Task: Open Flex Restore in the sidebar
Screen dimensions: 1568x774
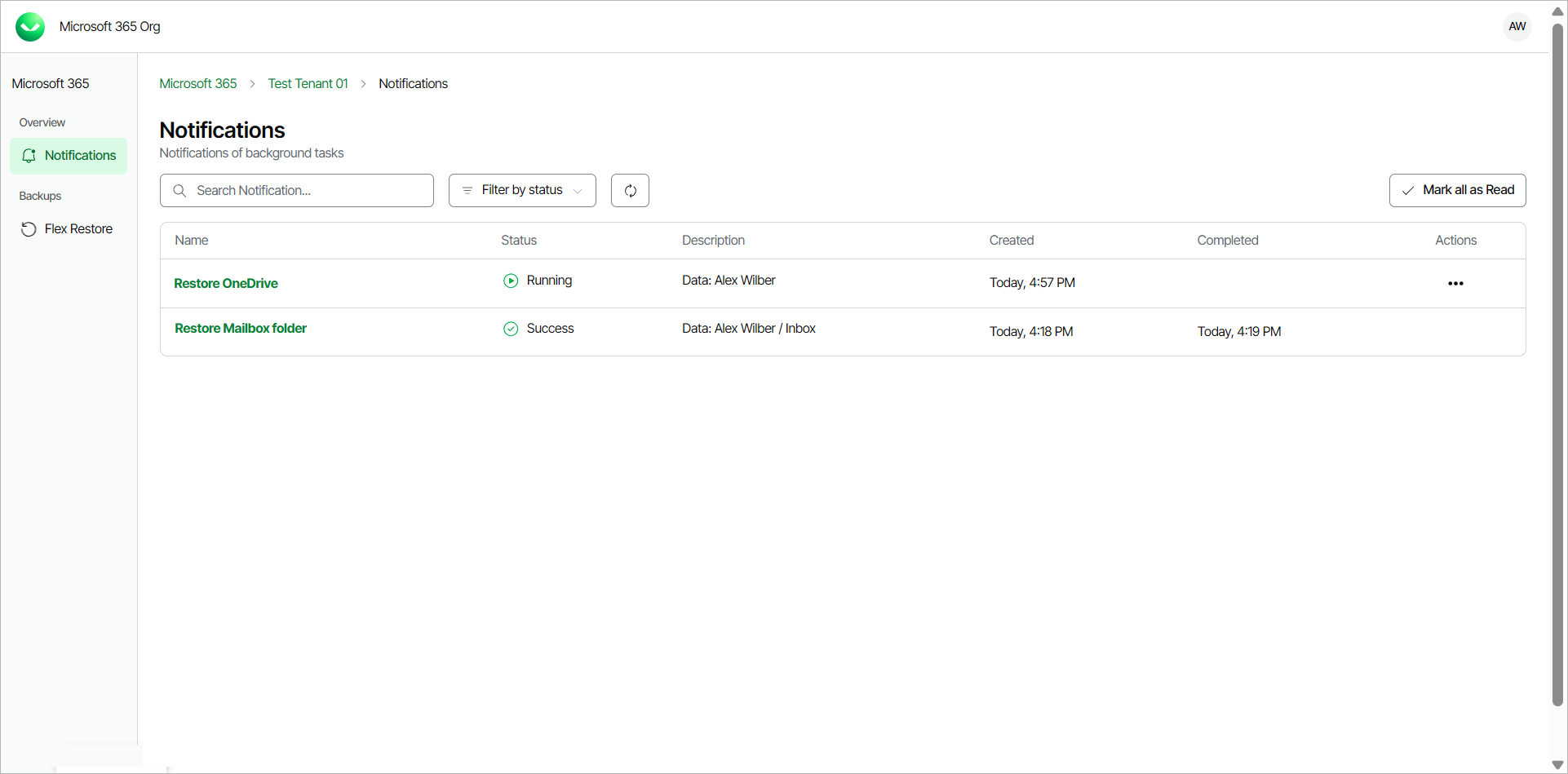Action: (x=69, y=229)
